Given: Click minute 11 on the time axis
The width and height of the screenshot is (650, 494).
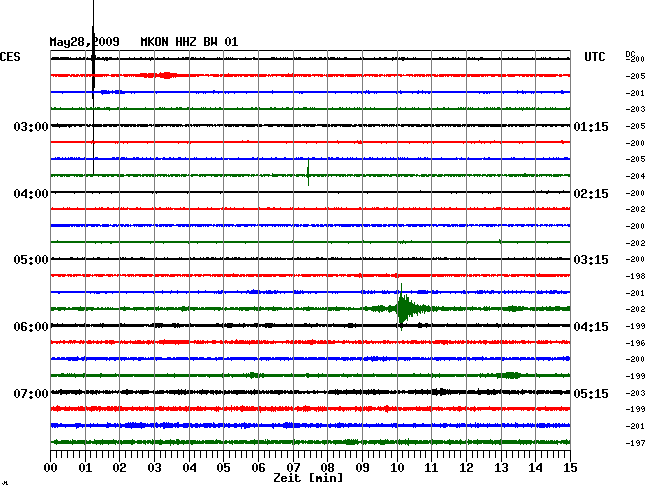Looking at the screenshot, I should tap(431, 468).
